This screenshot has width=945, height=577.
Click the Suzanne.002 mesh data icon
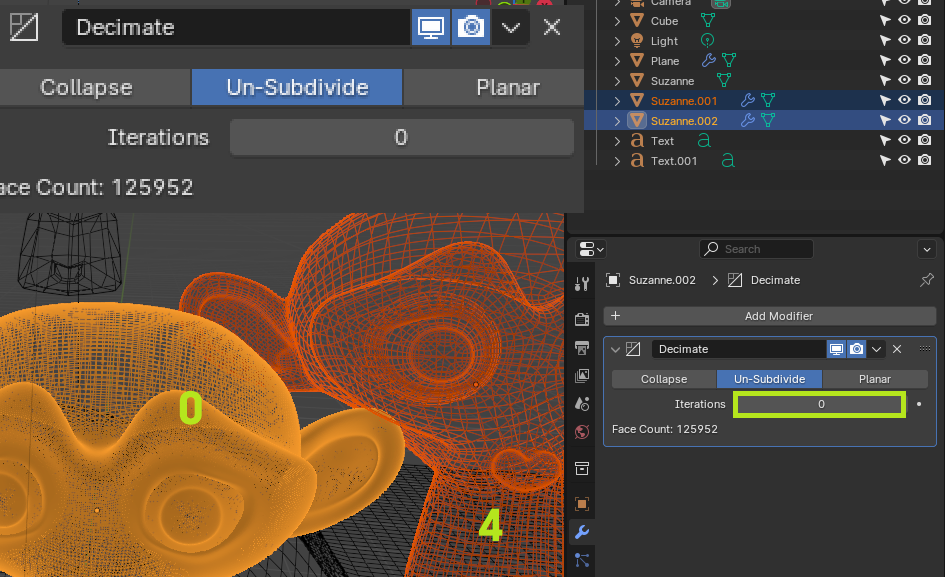(768, 120)
